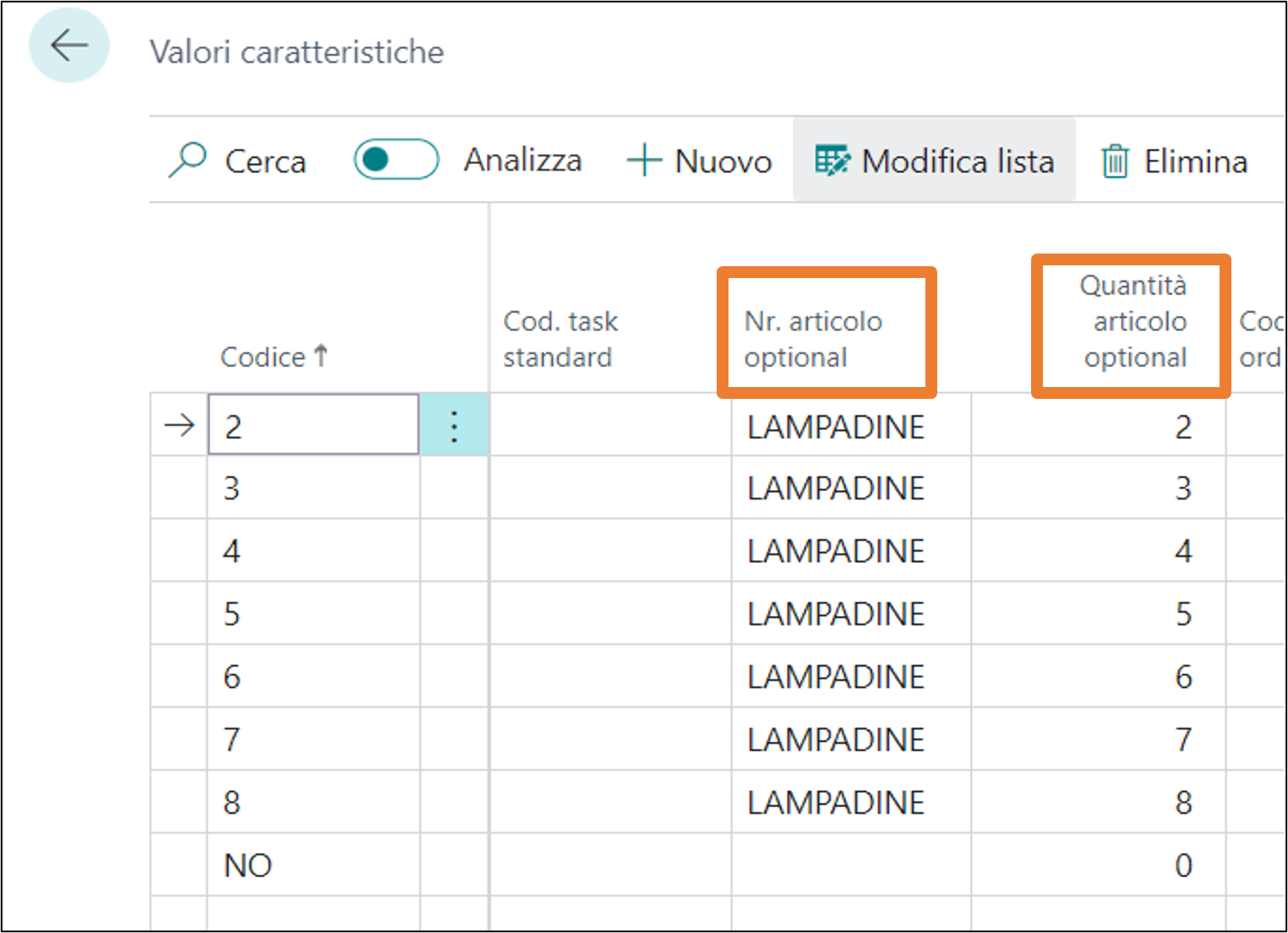The width and height of the screenshot is (1288, 933).
Task: Click the Codice input field with value 2
Action: 314,426
